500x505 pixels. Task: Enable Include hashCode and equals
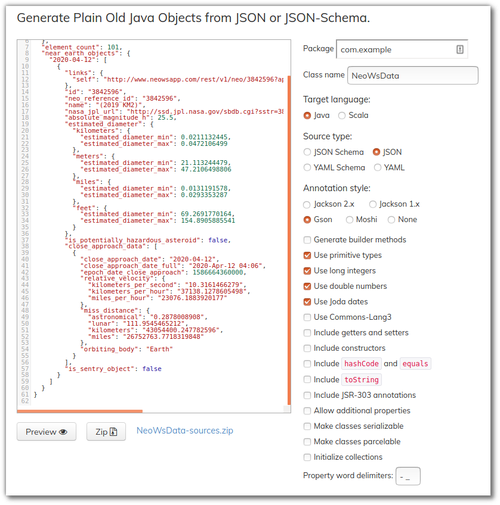pos(307,364)
